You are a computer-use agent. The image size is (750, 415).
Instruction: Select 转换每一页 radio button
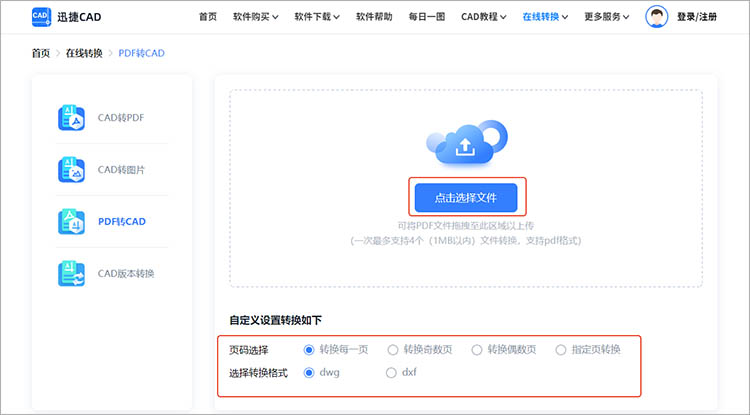309,350
